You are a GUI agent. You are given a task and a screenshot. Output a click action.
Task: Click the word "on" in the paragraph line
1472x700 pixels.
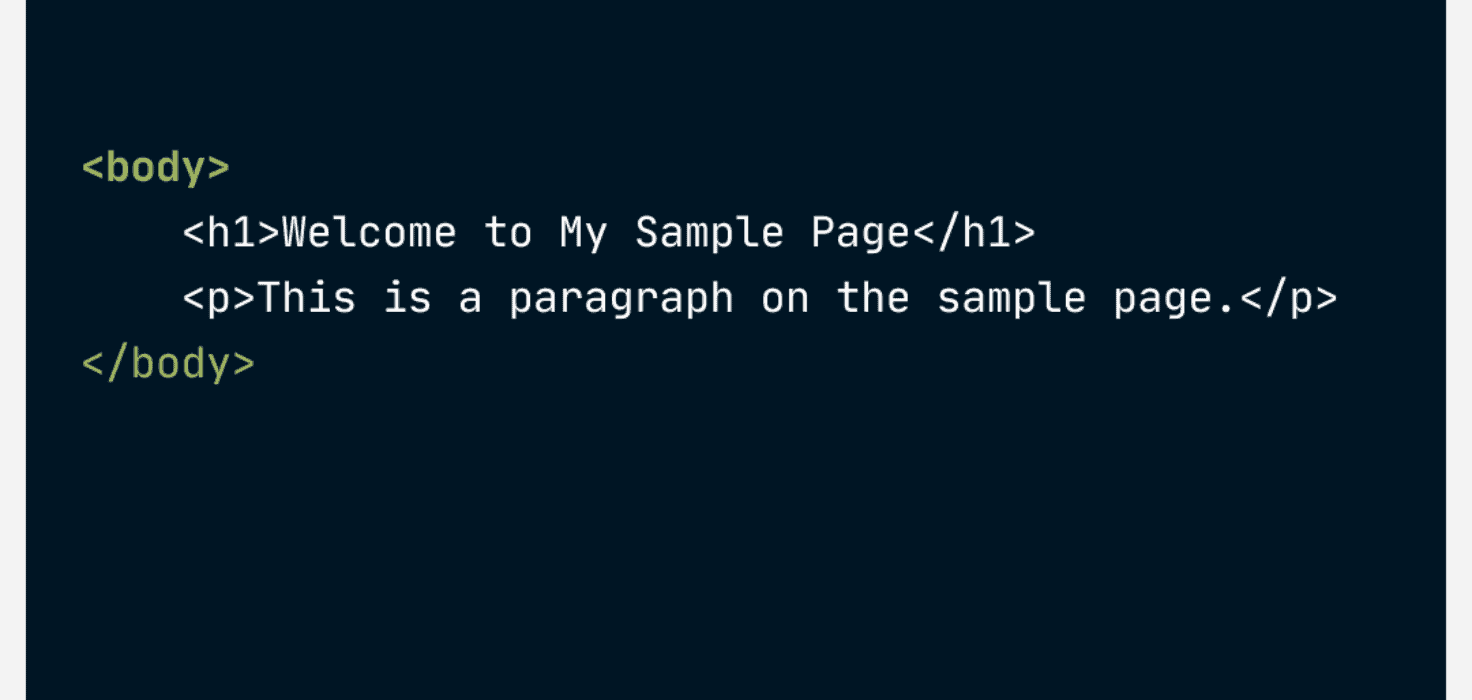pos(785,299)
